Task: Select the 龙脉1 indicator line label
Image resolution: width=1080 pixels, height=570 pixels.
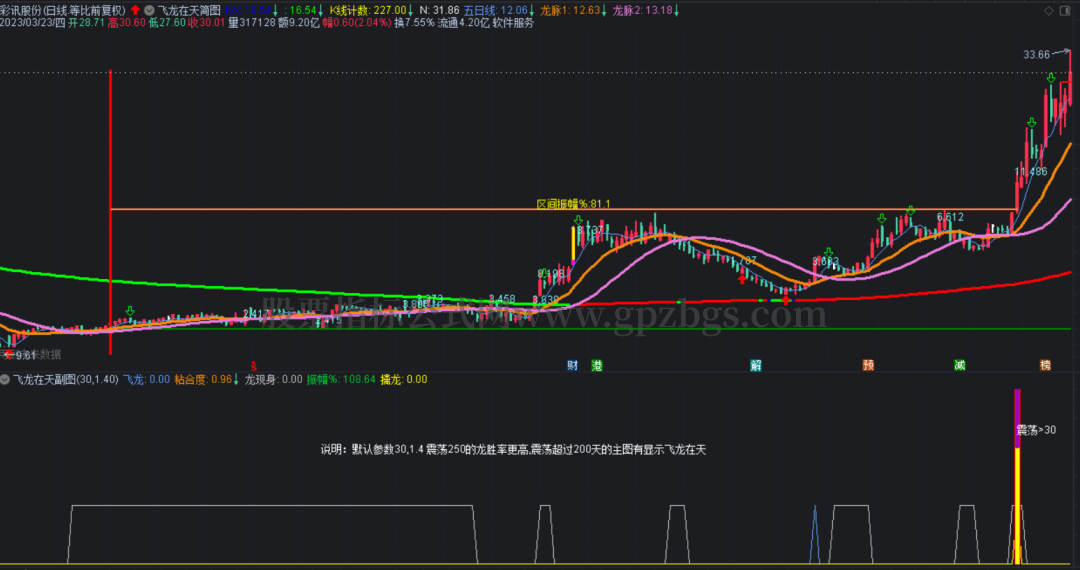Action: [x=568, y=10]
